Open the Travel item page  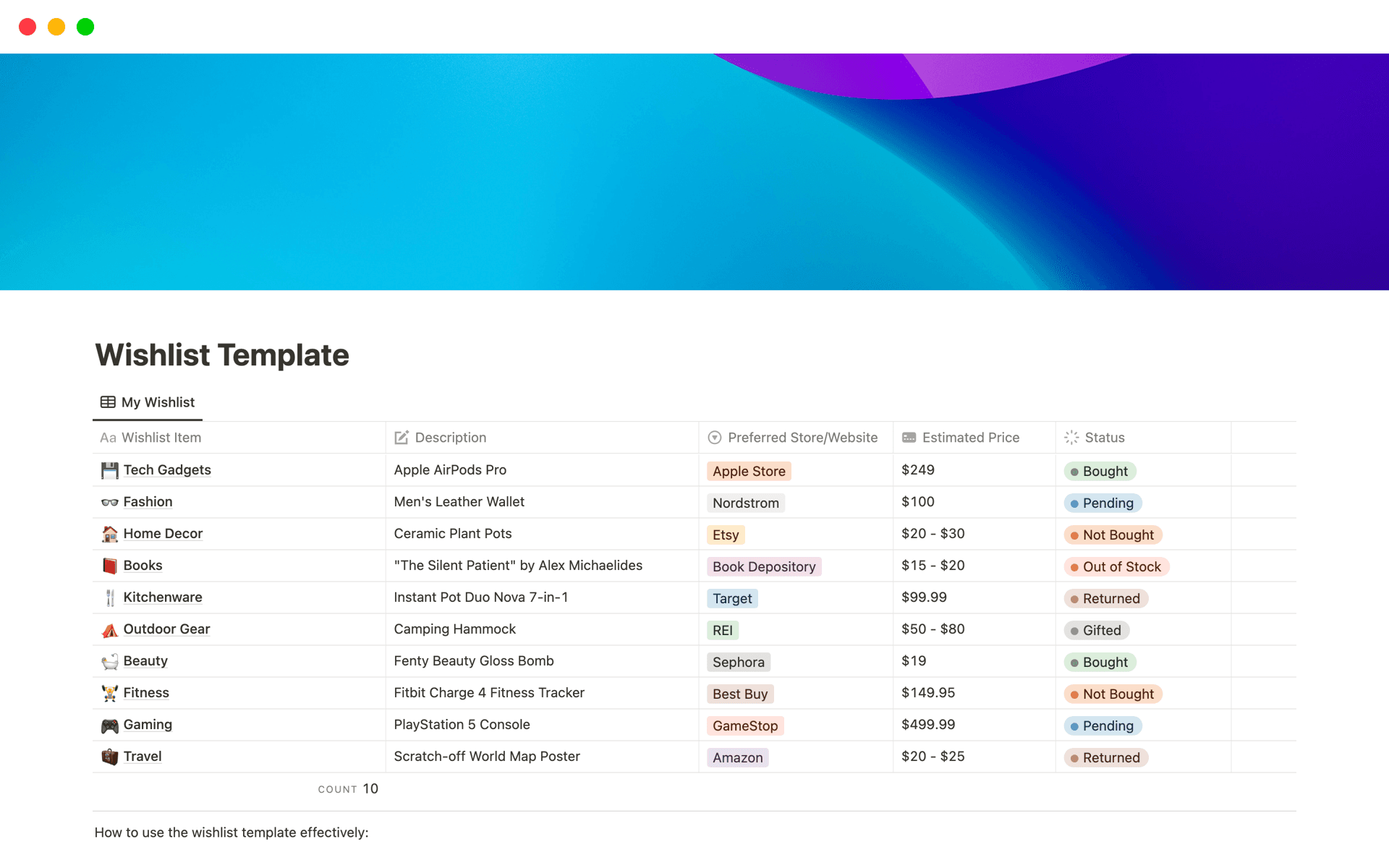tap(142, 757)
